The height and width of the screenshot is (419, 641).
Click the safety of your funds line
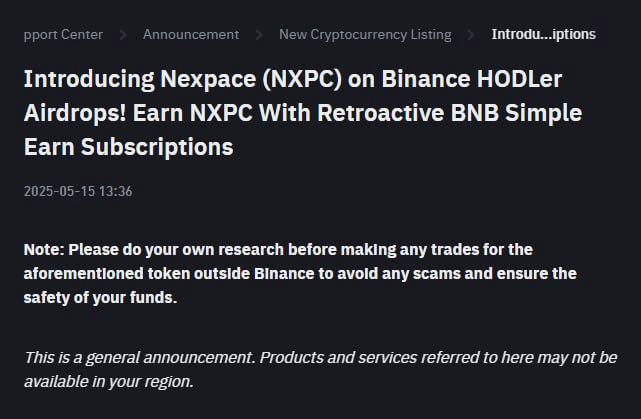point(100,298)
